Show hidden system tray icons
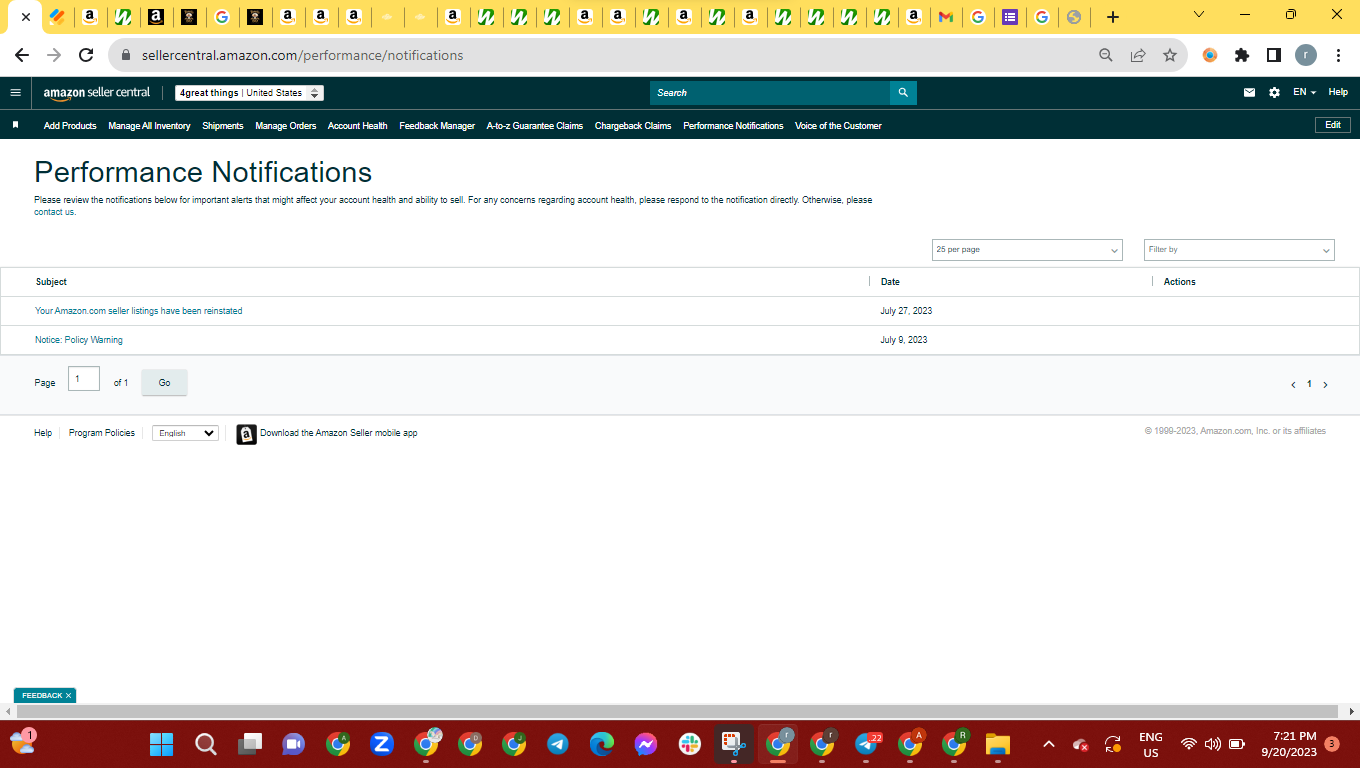The image size is (1360, 768). click(1049, 744)
